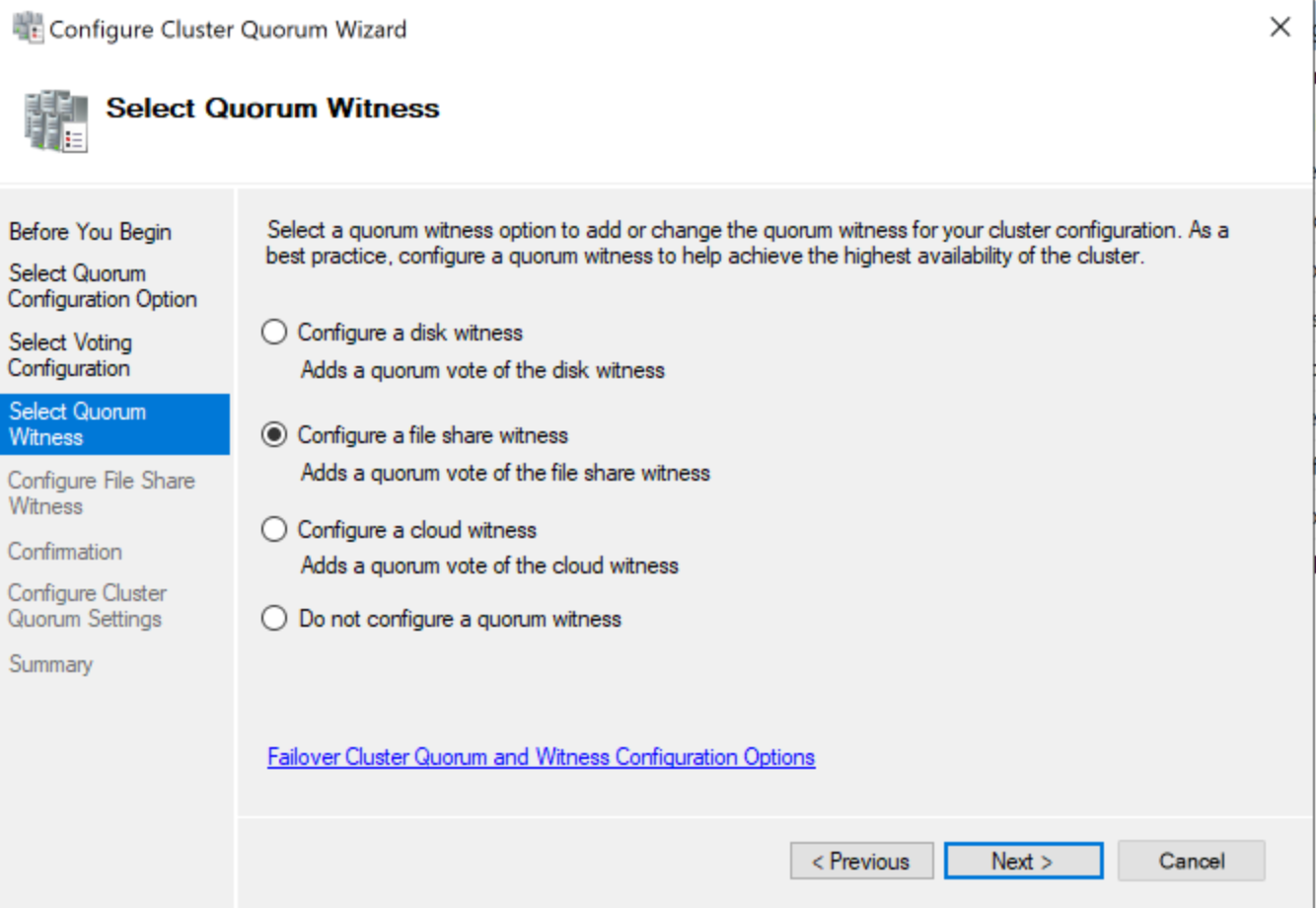Cancel the quorum wizard

click(1191, 861)
